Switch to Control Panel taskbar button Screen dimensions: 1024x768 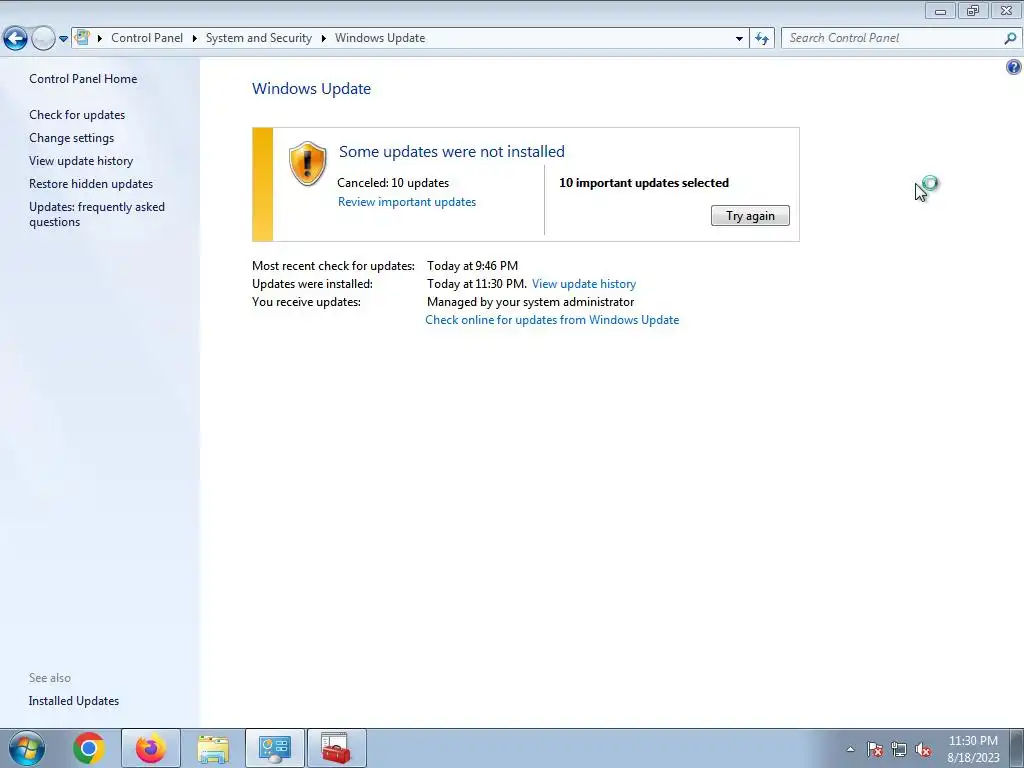(275, 748)
